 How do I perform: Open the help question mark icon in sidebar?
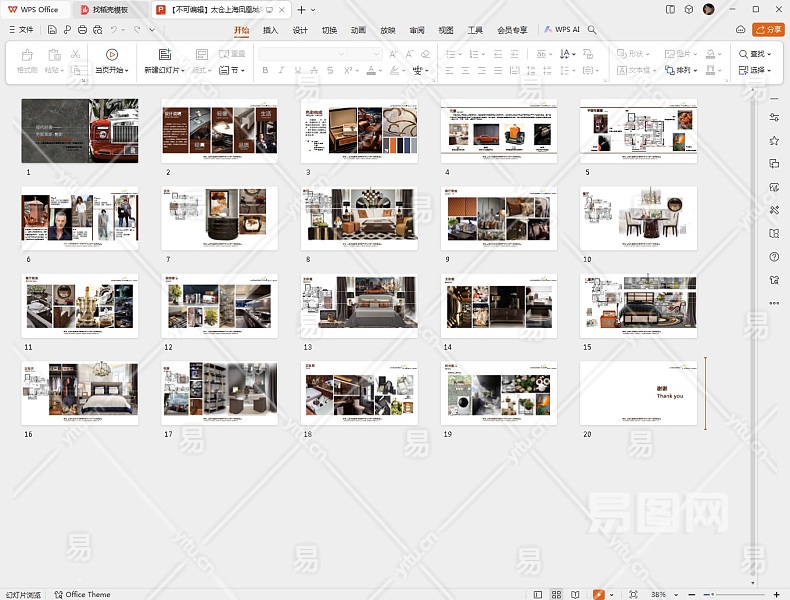tap(774, 257)
